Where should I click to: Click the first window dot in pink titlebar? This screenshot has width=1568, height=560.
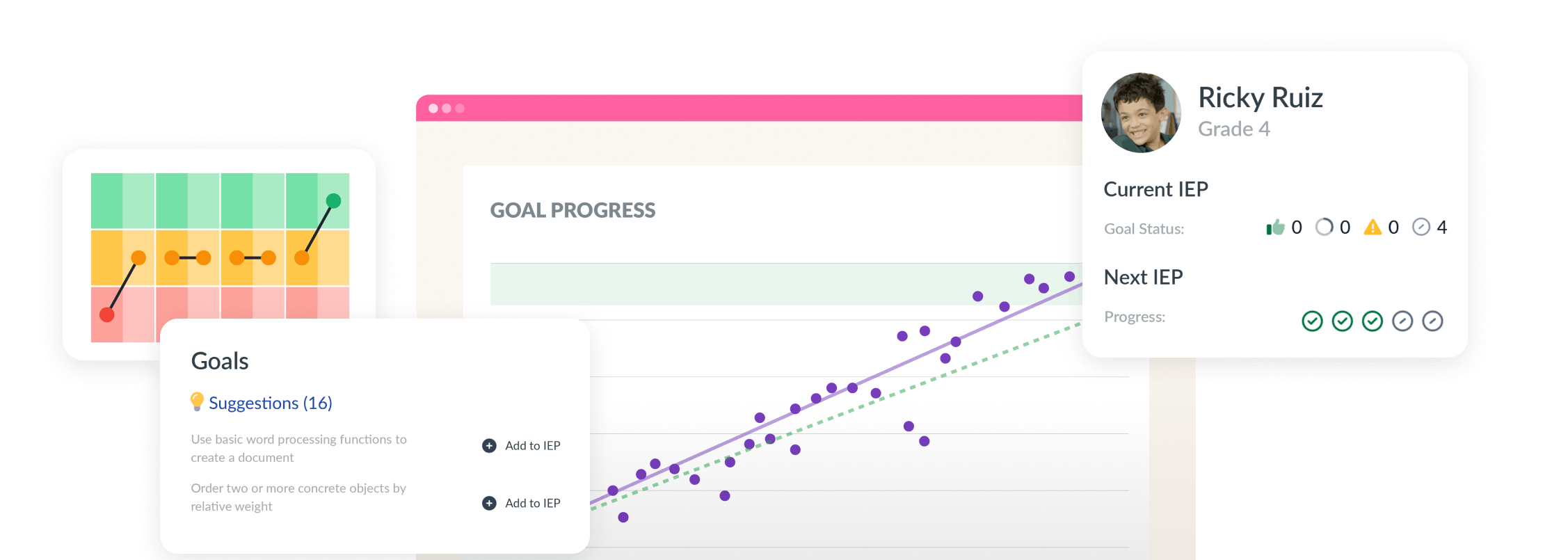point(433,109)
